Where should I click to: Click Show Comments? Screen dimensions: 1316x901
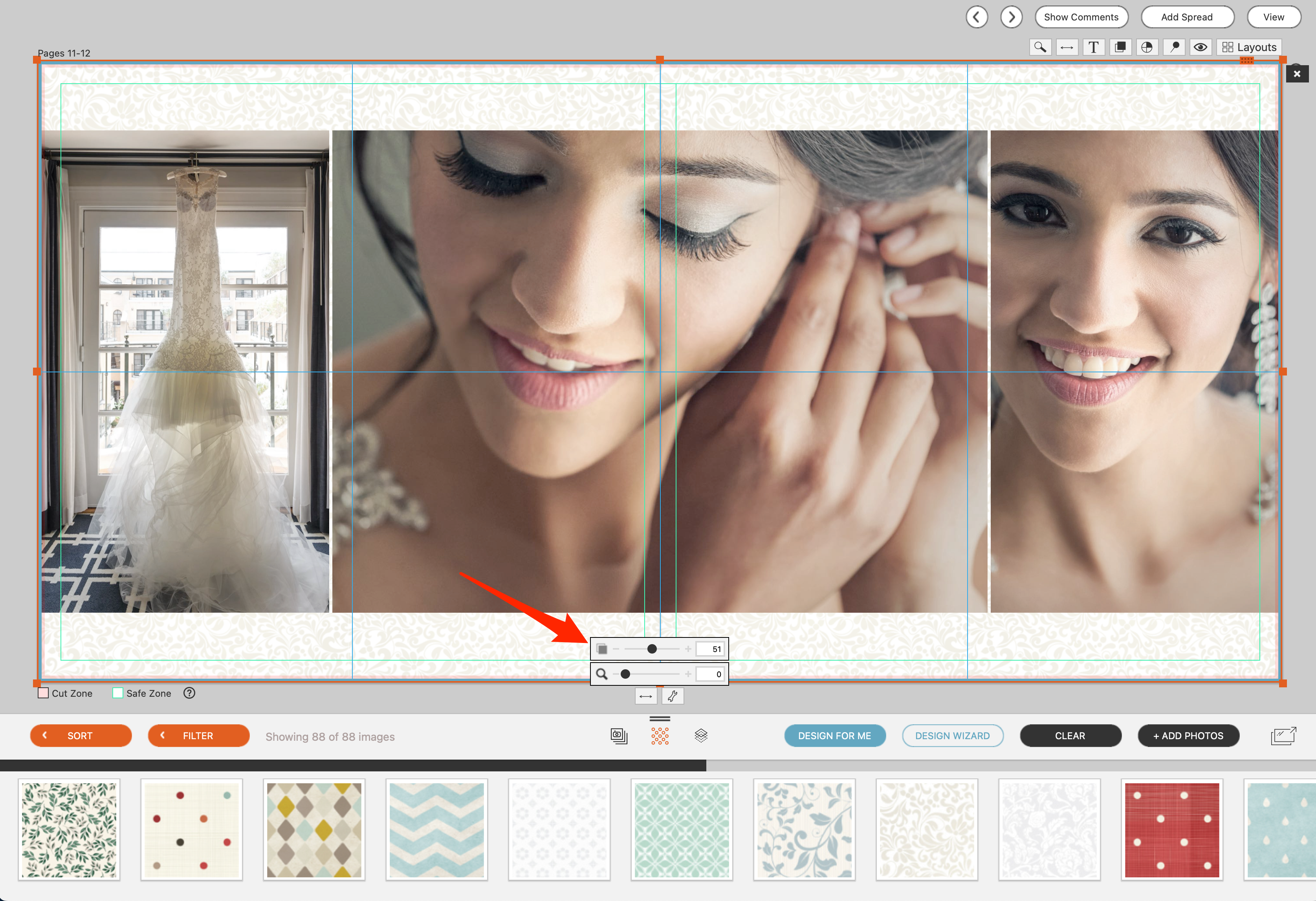[1080, 17]
